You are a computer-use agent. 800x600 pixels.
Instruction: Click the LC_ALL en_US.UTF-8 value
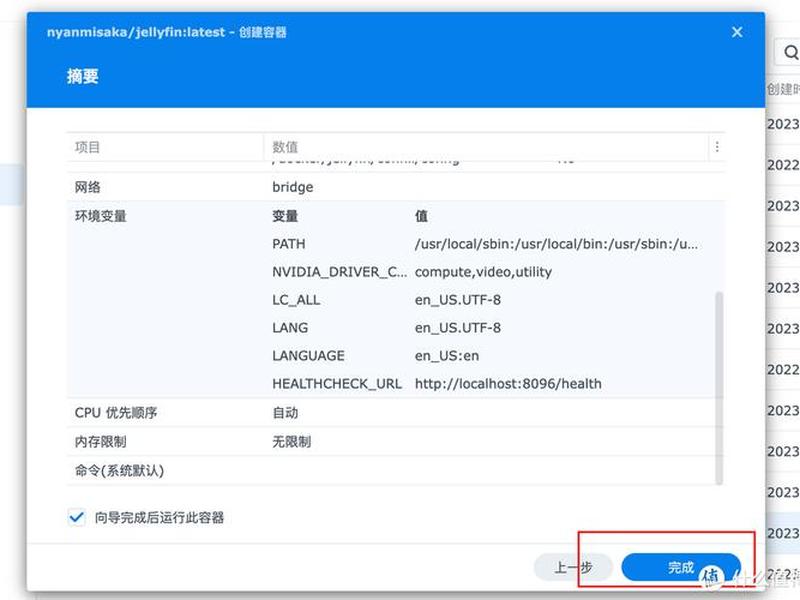coord(458,300)
